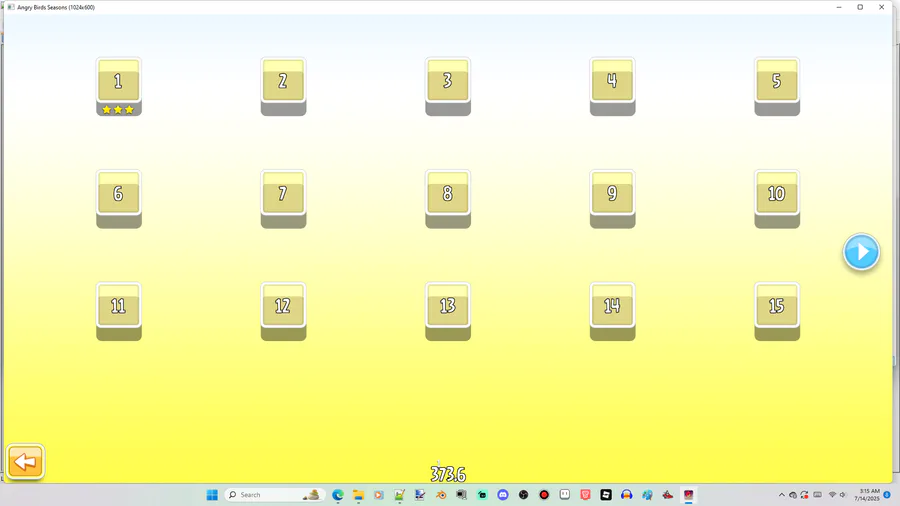Open the notification bell icon
Screen dimensions: 900x506
(887, 495)
